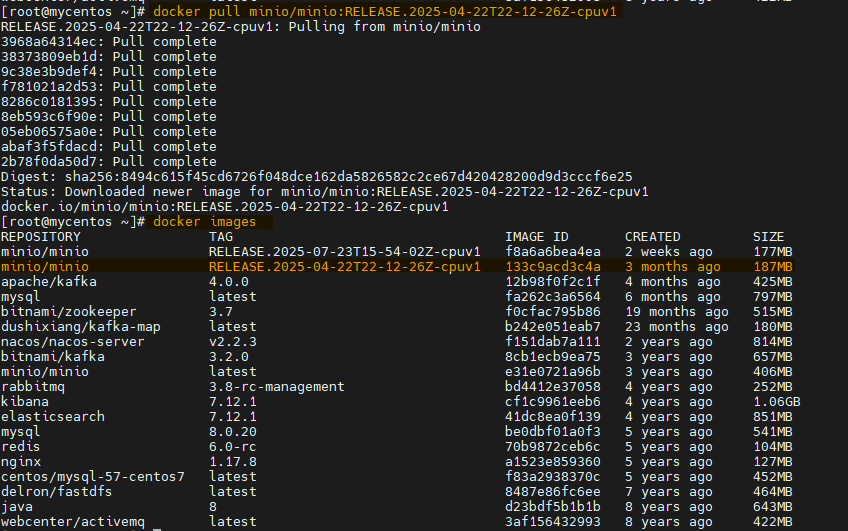Click the bitnami/kafka repository name
848x531 pixels.
(x=52, y=357)
